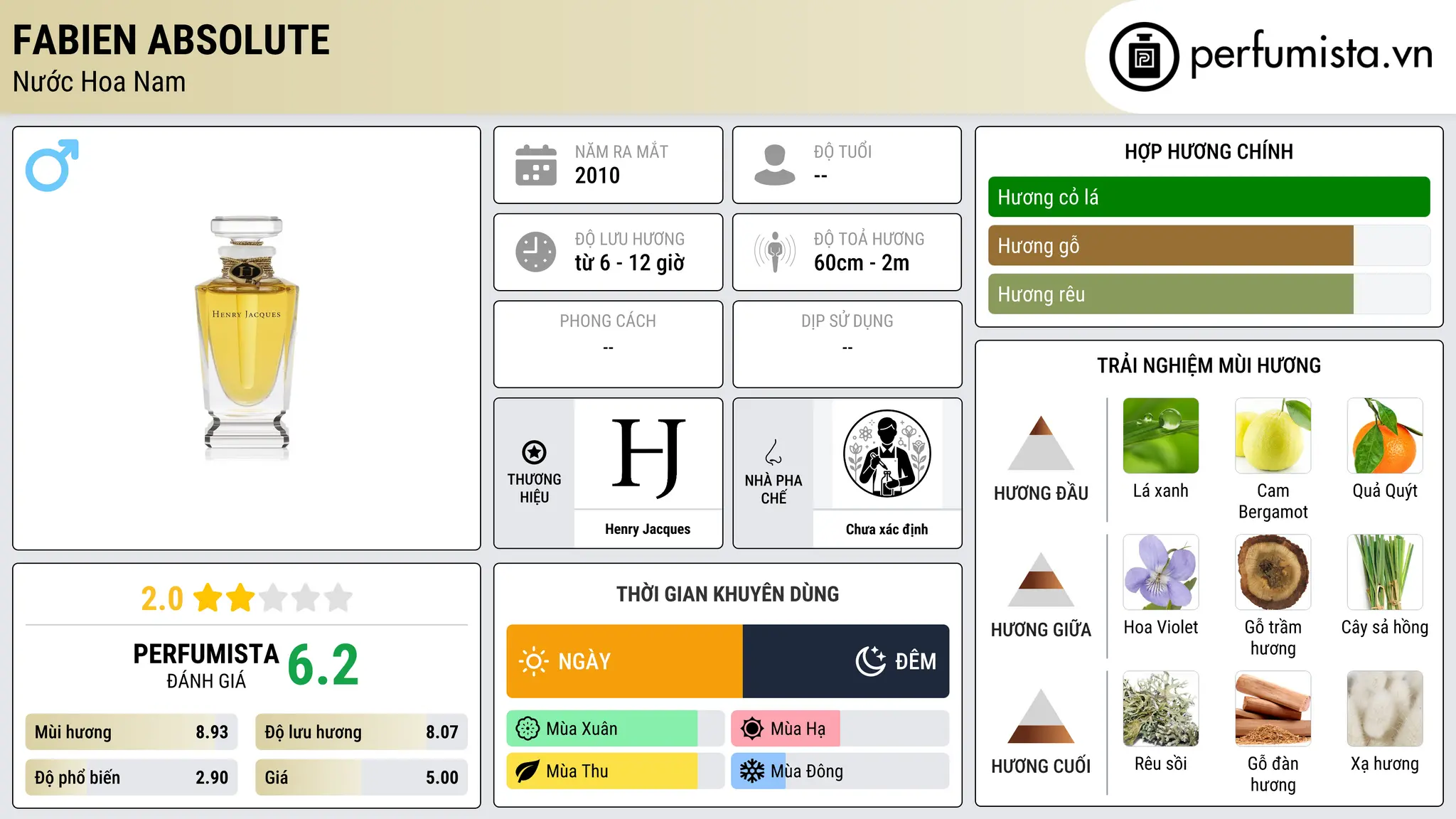This screenshot has height=819, width=1456.
Task: Select the Hoa Violet note image
Action: click(x=1161, y=572)
